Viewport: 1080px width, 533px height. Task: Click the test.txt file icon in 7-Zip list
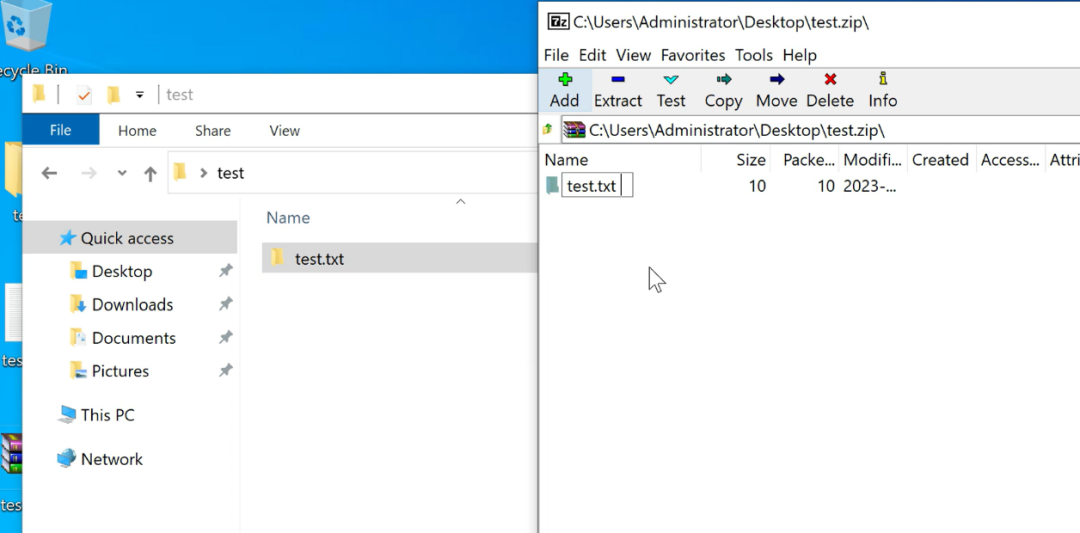pyautogui.click(x=552, y=185)
